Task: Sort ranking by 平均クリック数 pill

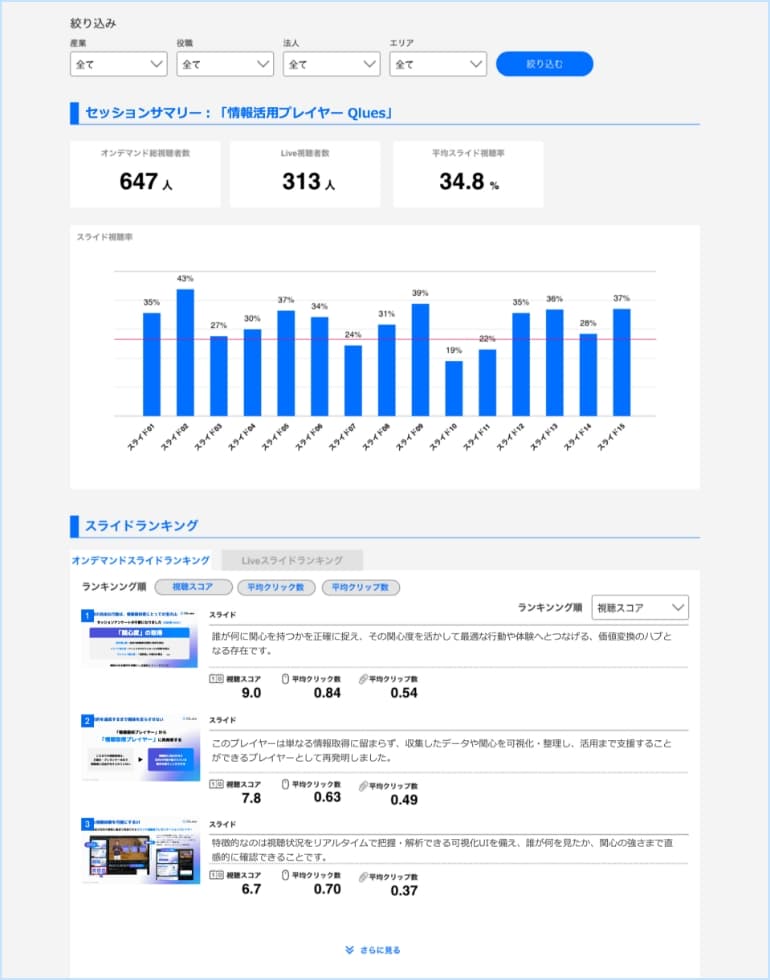Action: [x=276, y=587]
